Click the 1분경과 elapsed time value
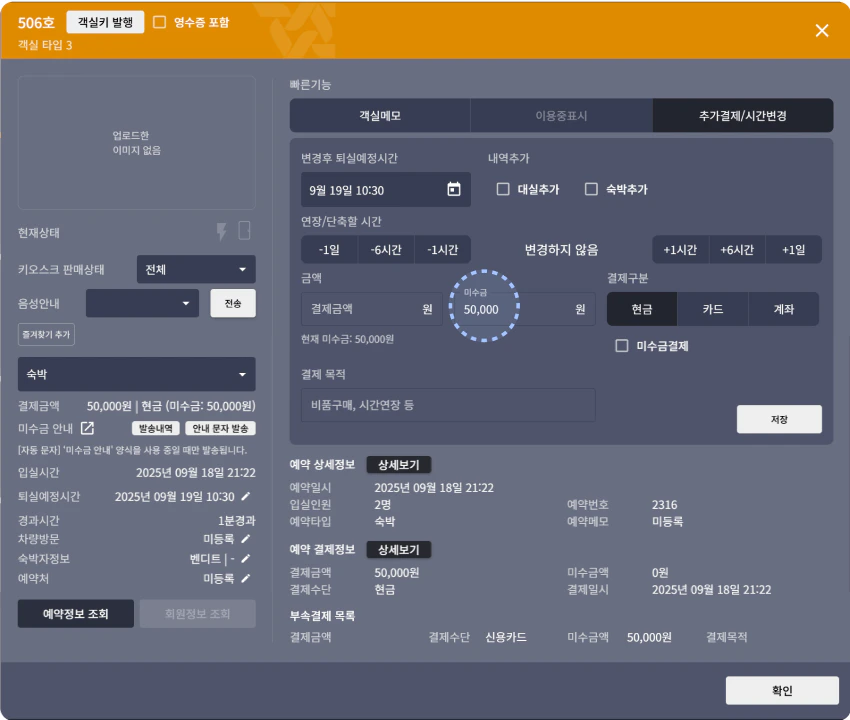Screen dimensions: 850x720 (236, 520)
